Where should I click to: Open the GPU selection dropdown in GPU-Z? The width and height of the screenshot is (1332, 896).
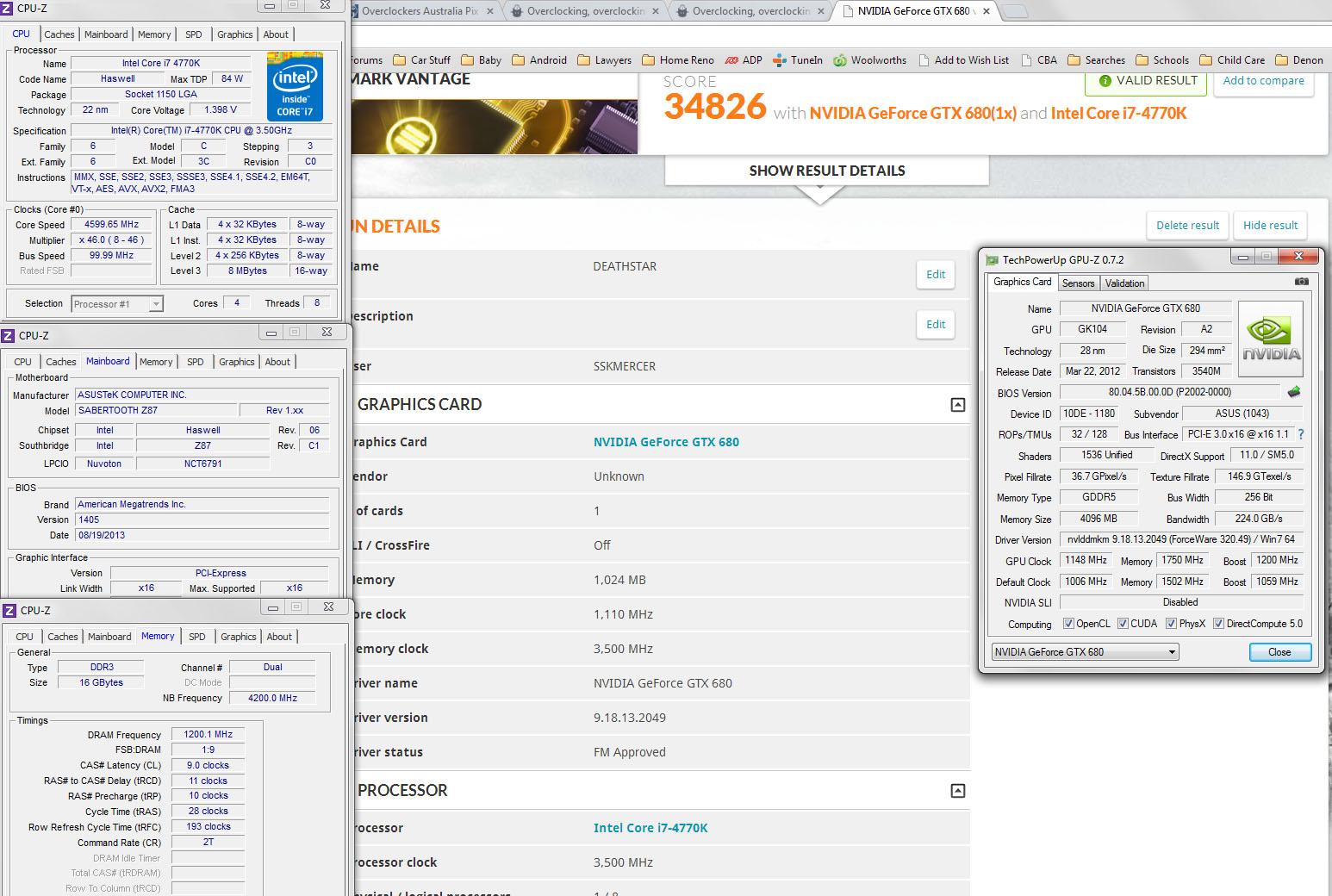tap(1085, 652)
